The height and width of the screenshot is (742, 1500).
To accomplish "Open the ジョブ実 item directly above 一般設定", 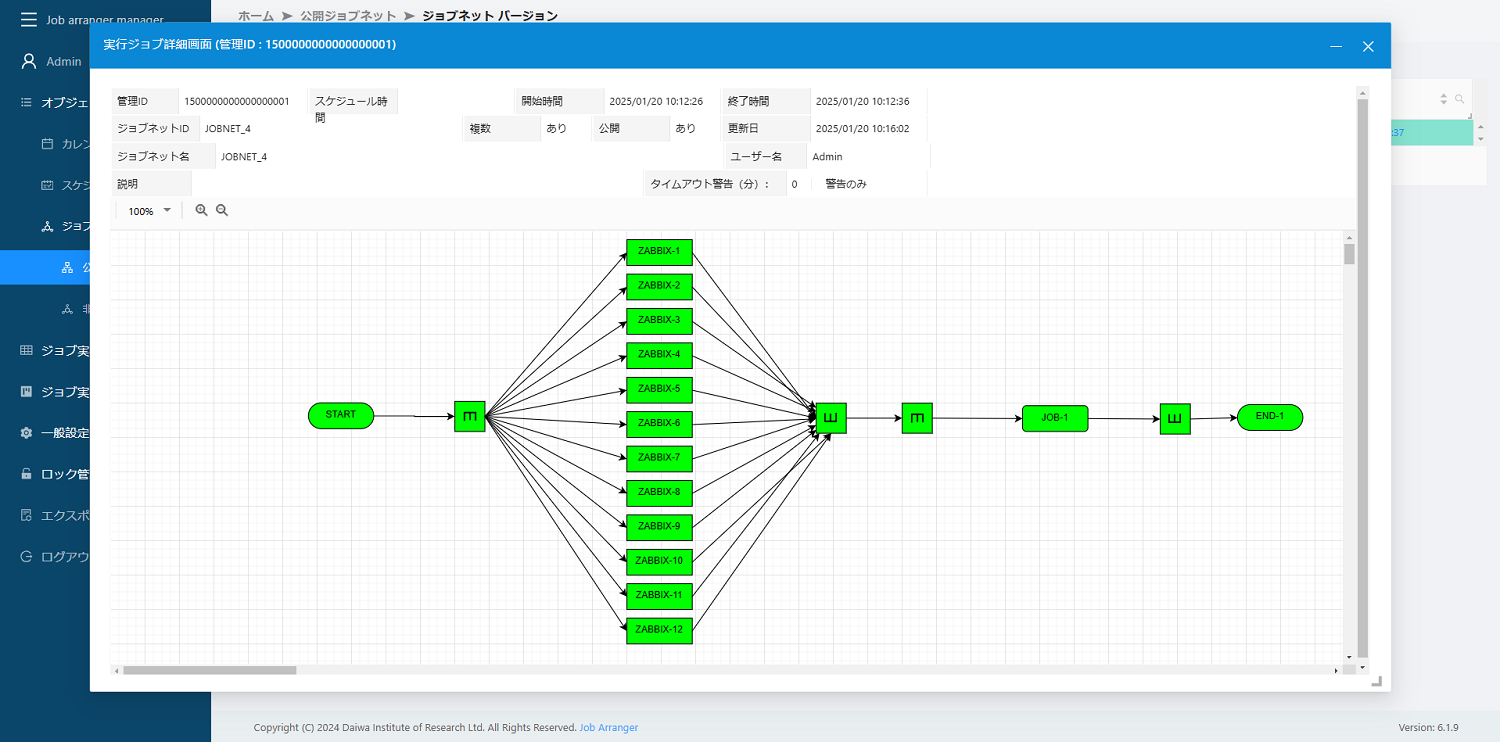I will [55, 391].
